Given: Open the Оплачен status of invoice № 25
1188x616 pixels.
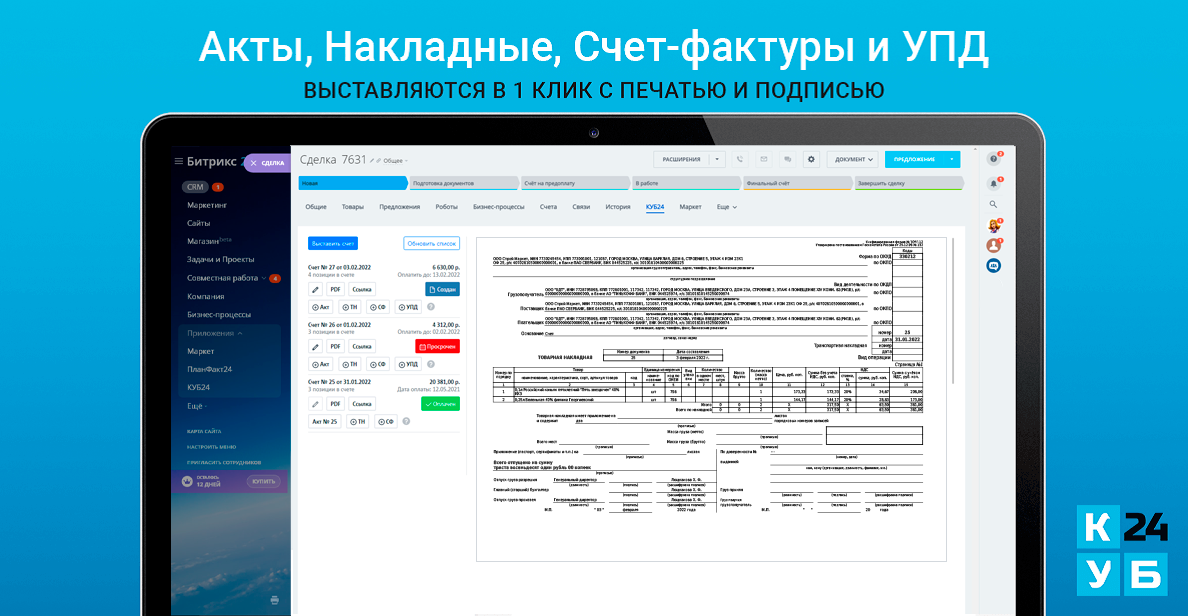Looking at the screenshot, I should point(440,404).
